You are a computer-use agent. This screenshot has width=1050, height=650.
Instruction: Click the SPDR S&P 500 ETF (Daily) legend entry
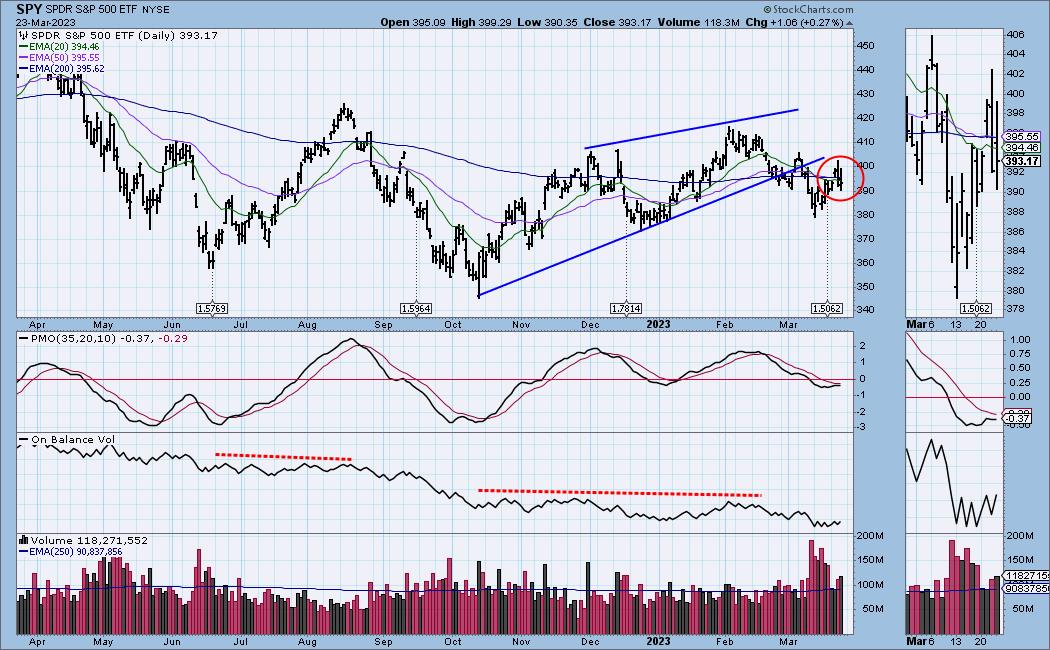[125, 35]
